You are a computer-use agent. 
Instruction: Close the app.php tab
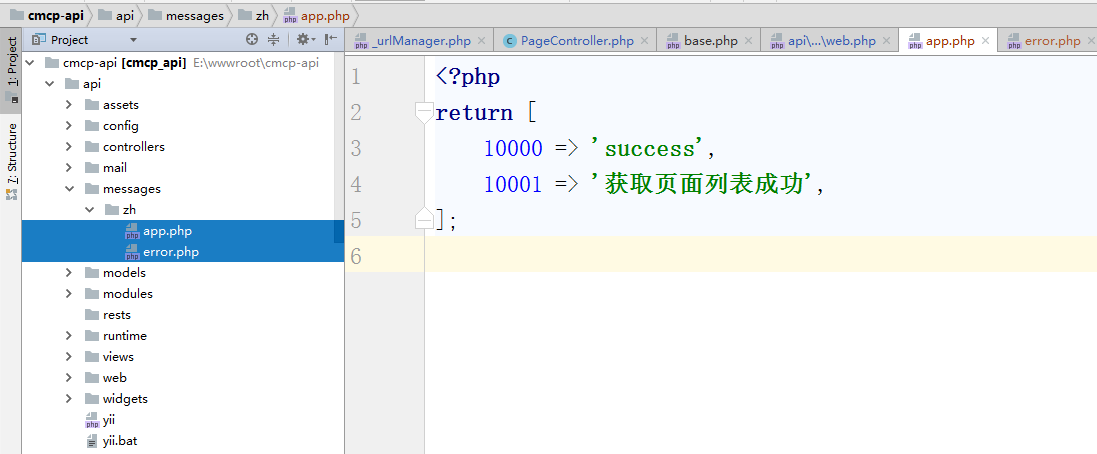click(985, 41)
